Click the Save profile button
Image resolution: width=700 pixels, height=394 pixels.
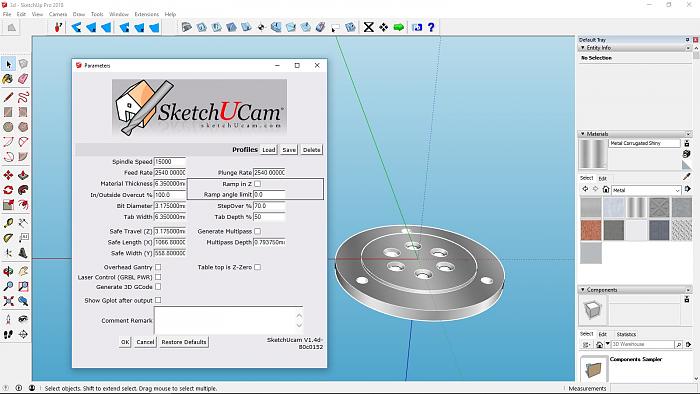[x=289, y=150]
